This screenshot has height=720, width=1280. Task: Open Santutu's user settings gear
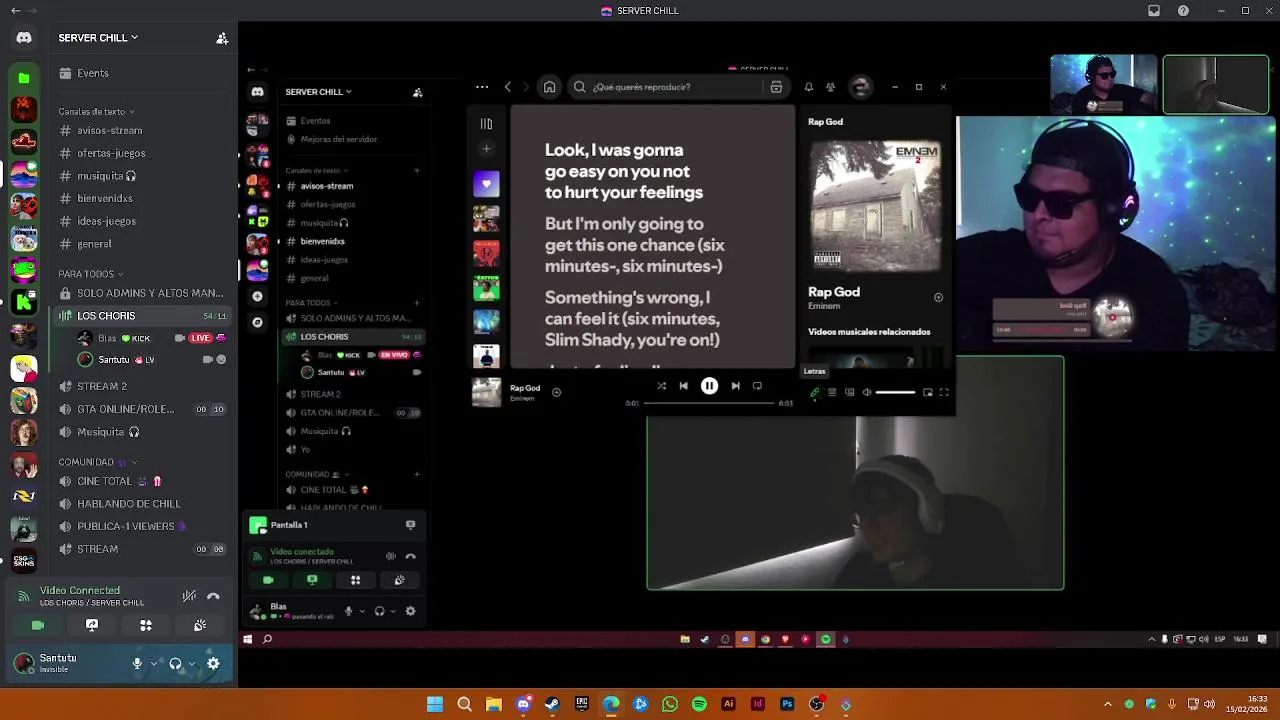pyautogui.click(x=213, y=663)
